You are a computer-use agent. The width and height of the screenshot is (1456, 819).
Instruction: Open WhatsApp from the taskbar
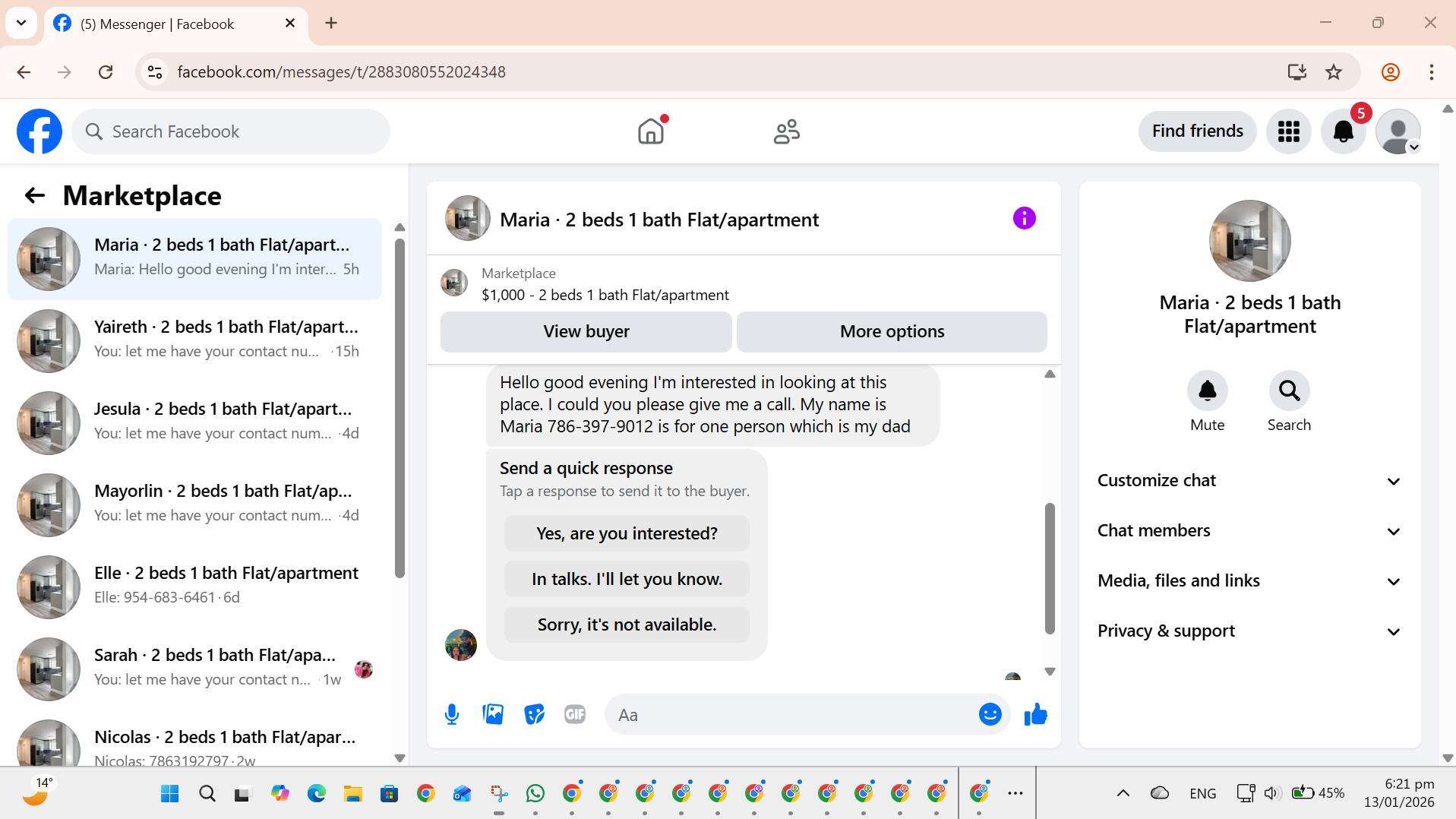click(x=535, y=794)
